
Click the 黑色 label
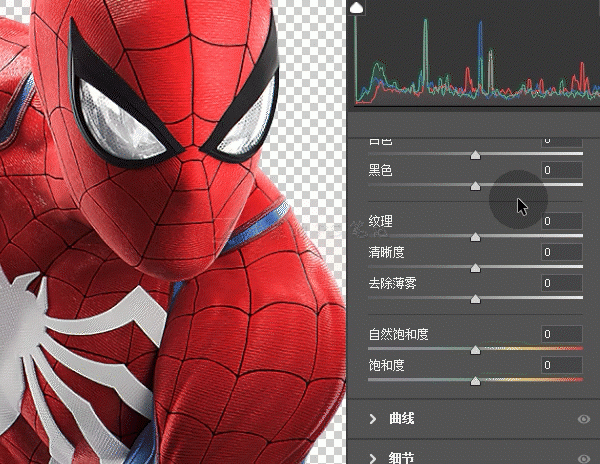[380, 170]
